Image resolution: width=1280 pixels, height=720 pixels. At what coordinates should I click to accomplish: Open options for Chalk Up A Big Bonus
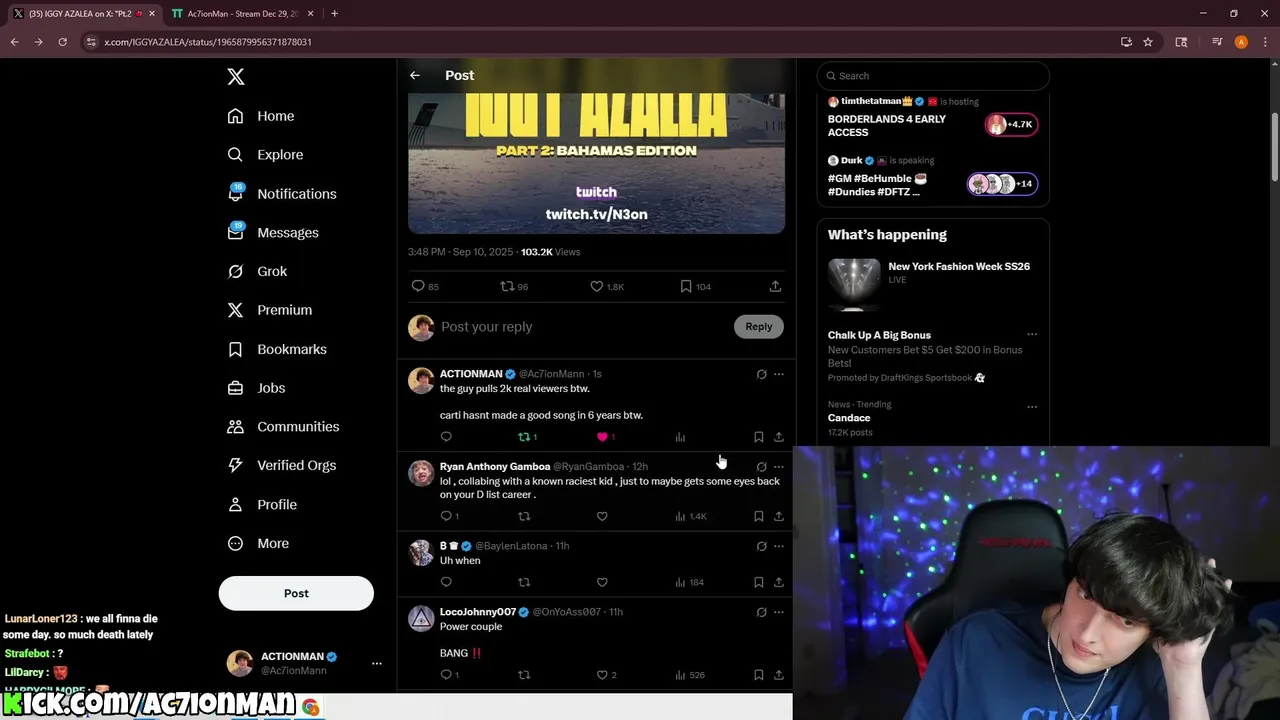pyautogui.click(x=1032, y=335)
